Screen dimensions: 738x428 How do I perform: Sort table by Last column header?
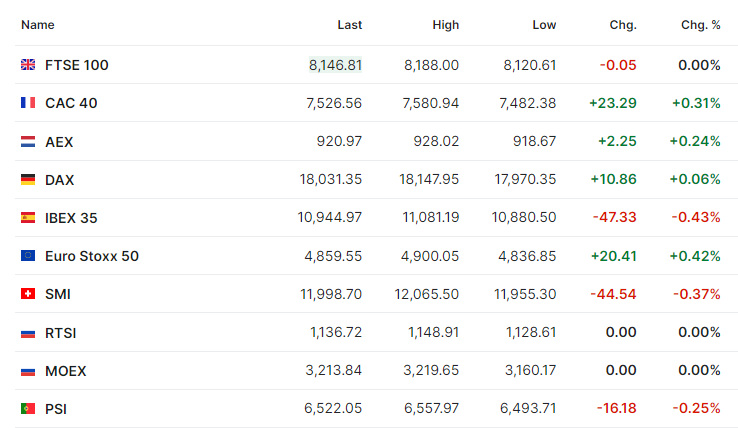click(350, 25)
